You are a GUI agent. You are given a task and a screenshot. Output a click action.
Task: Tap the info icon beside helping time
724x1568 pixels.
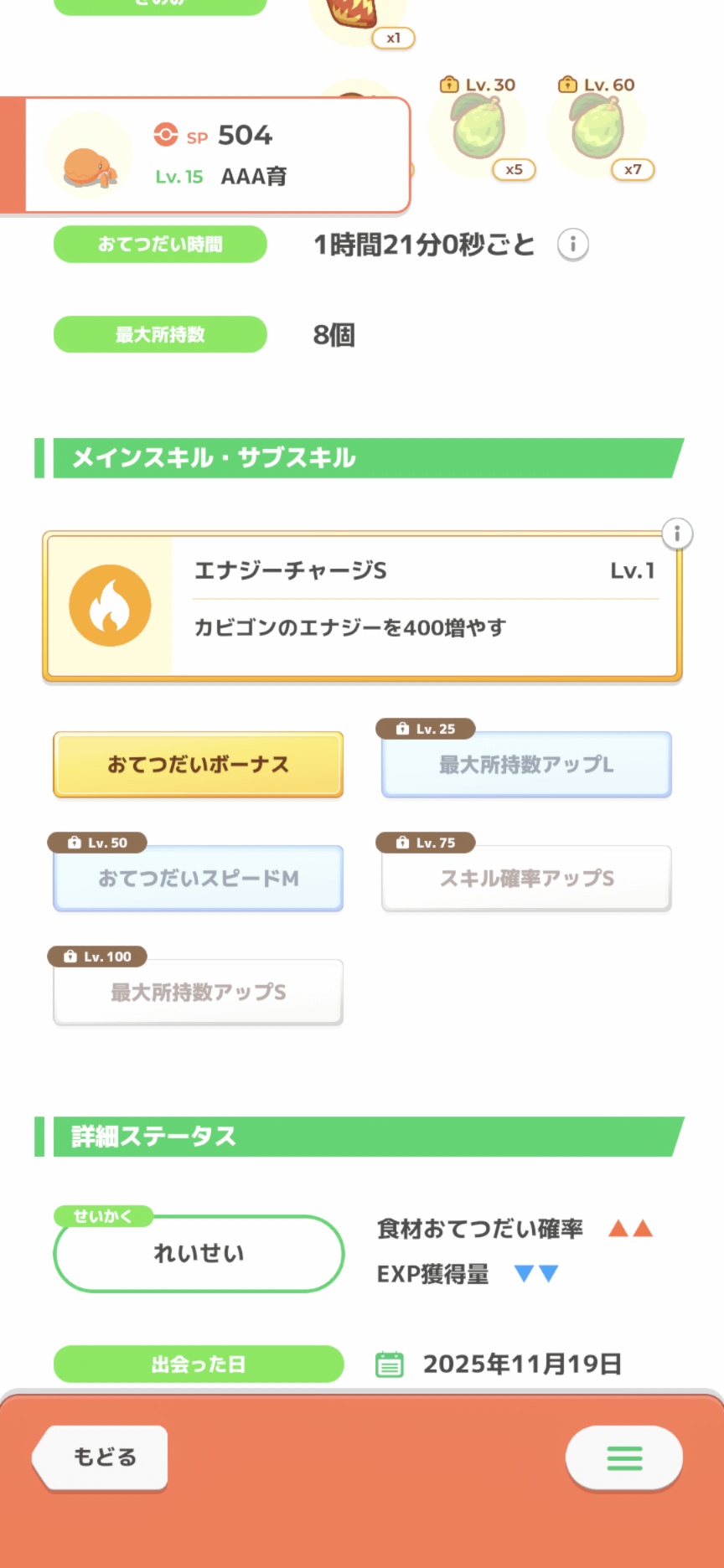[x=573, y=245]
